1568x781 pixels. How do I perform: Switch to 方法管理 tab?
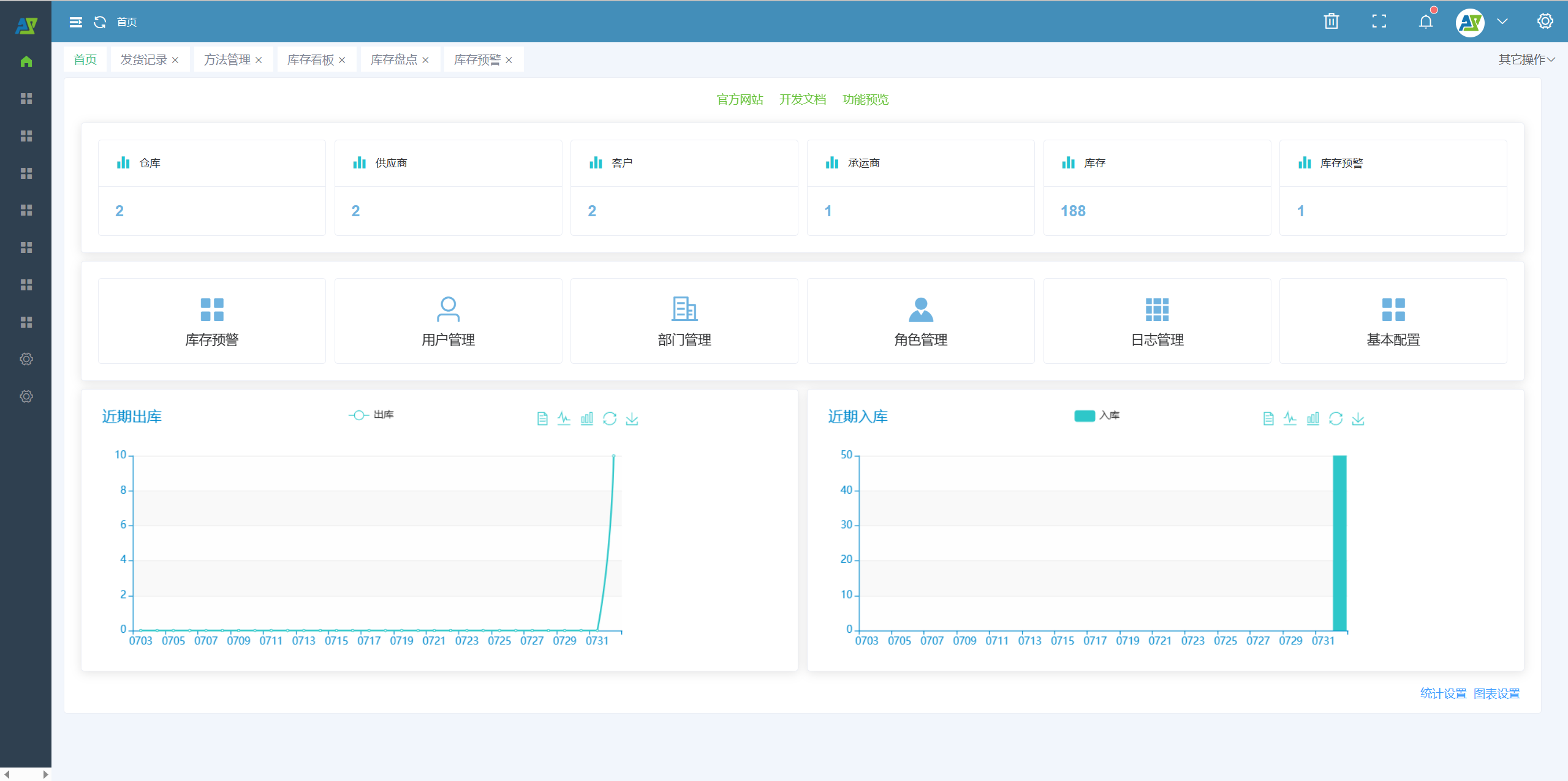pos(227,59)
